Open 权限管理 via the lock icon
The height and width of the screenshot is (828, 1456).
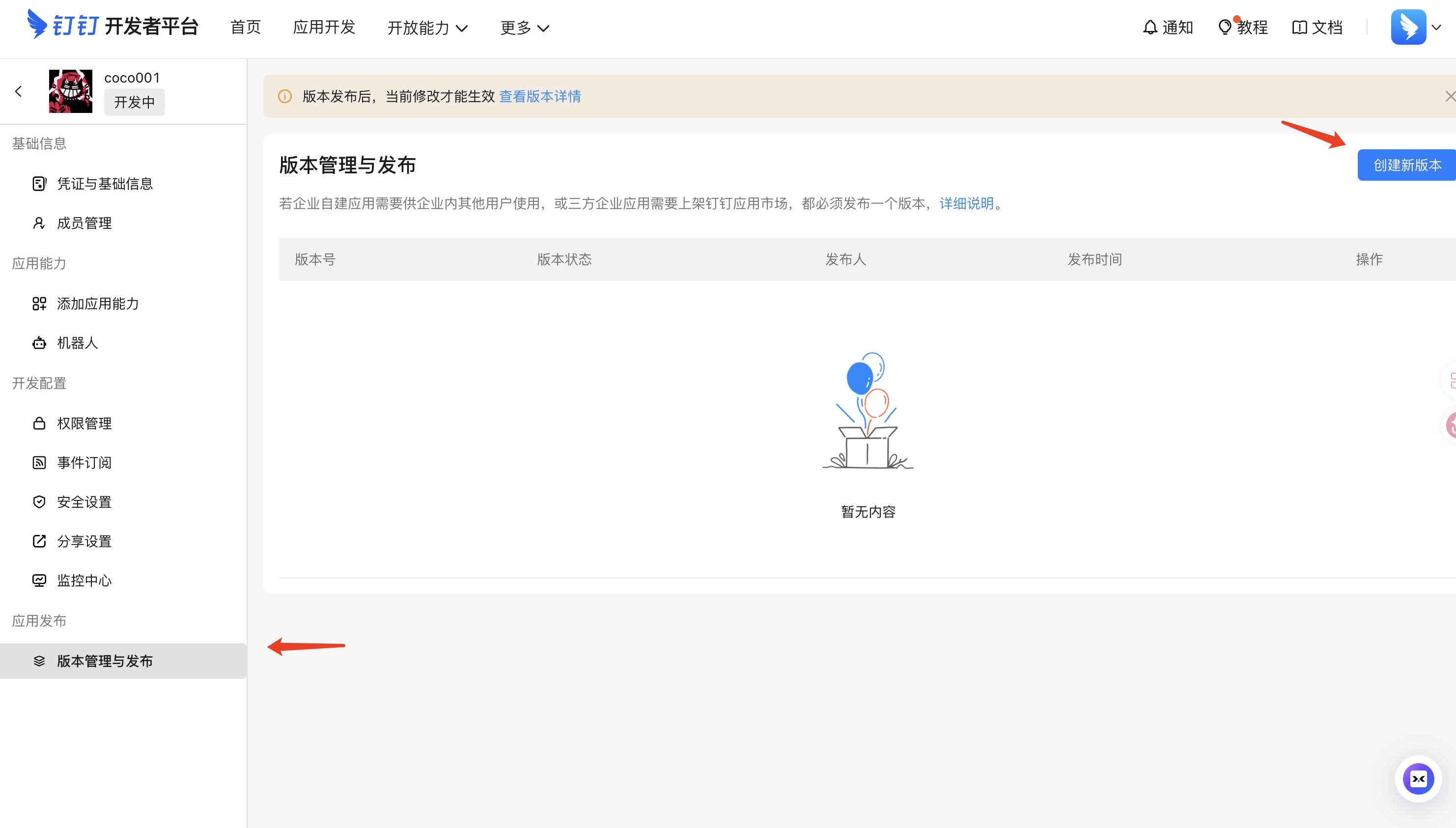(39, 422)
